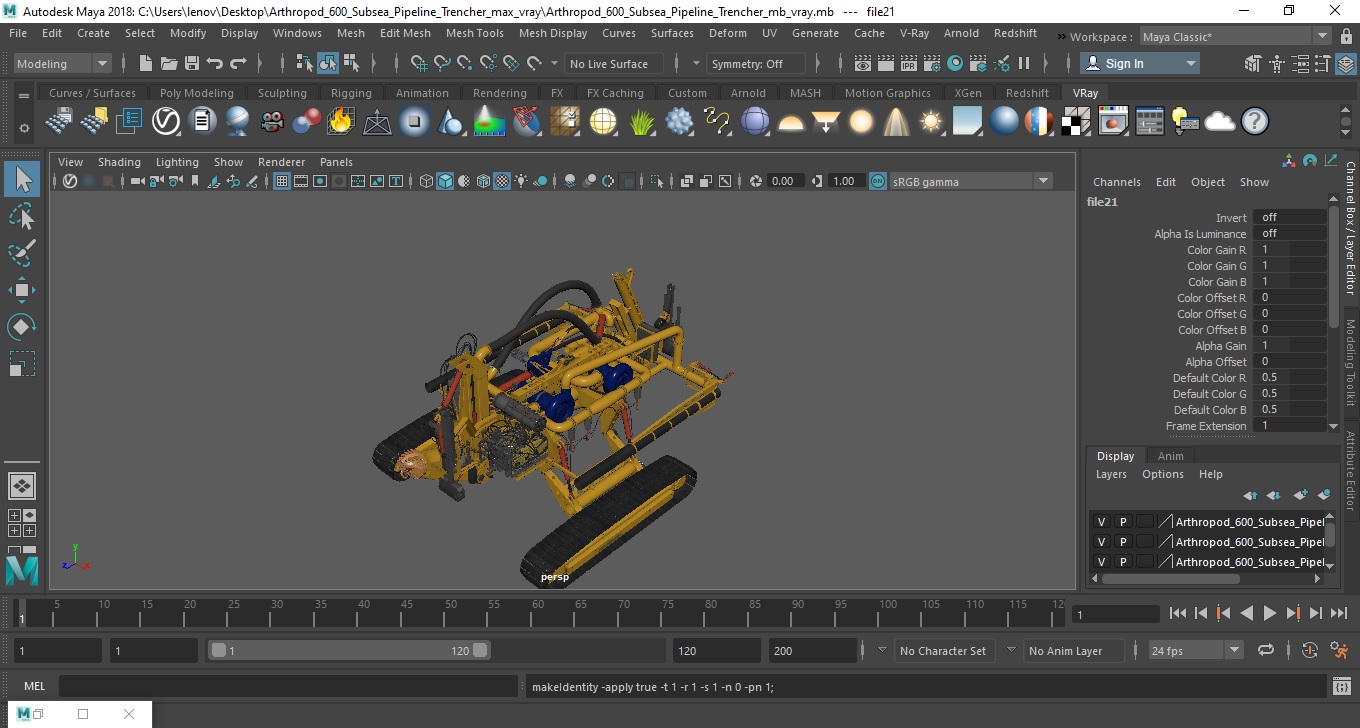Start IPR render from the status line

click(908, 63)
